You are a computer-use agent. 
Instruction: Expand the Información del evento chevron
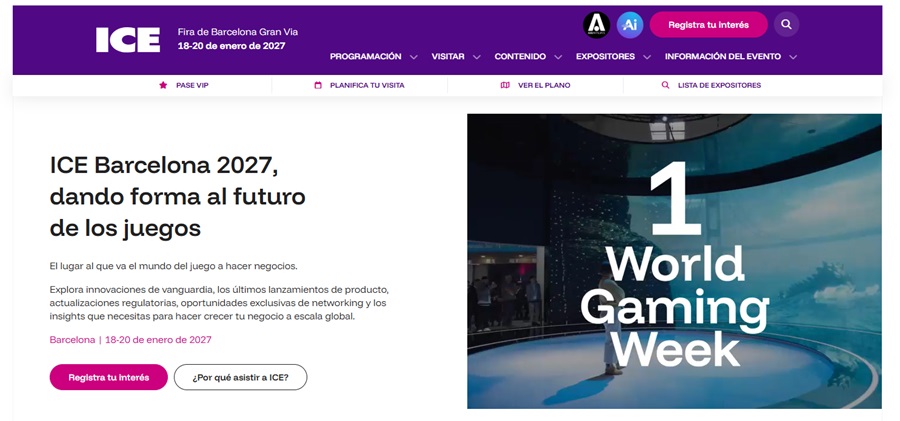[792, 57]
